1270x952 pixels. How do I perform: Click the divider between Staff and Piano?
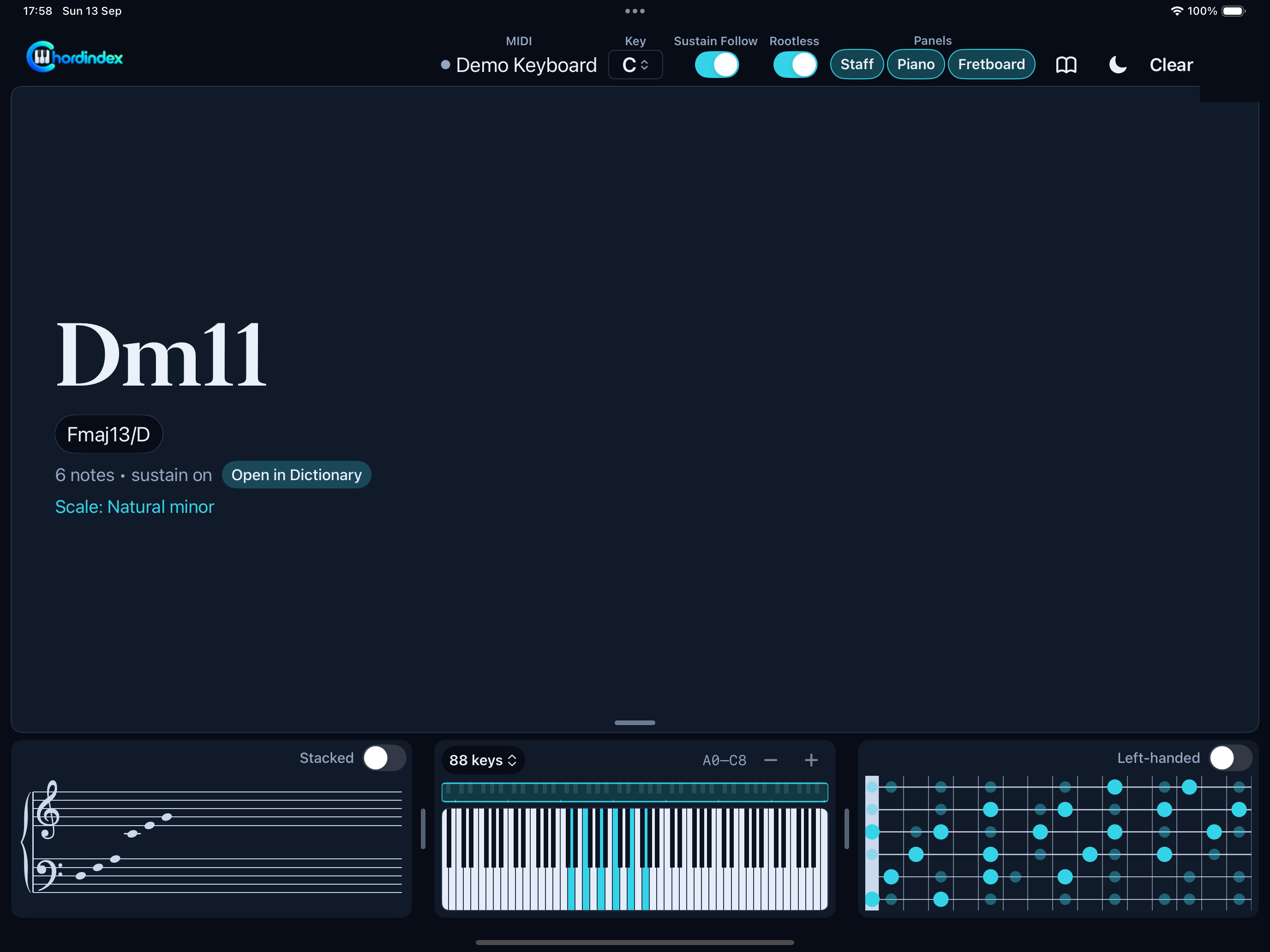pos(423,829)
